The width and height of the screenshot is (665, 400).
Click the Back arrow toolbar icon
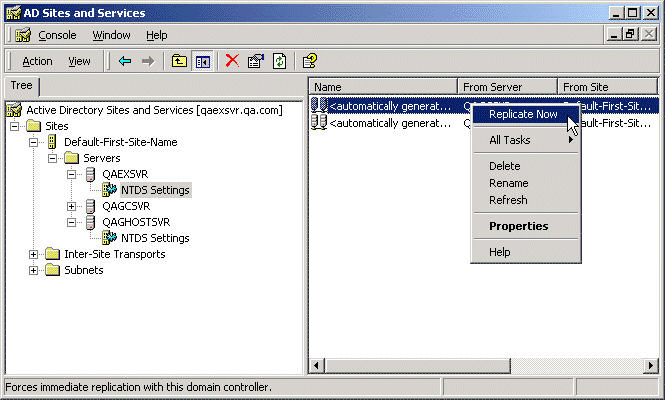pyautogui.click(x=125, y=61)
